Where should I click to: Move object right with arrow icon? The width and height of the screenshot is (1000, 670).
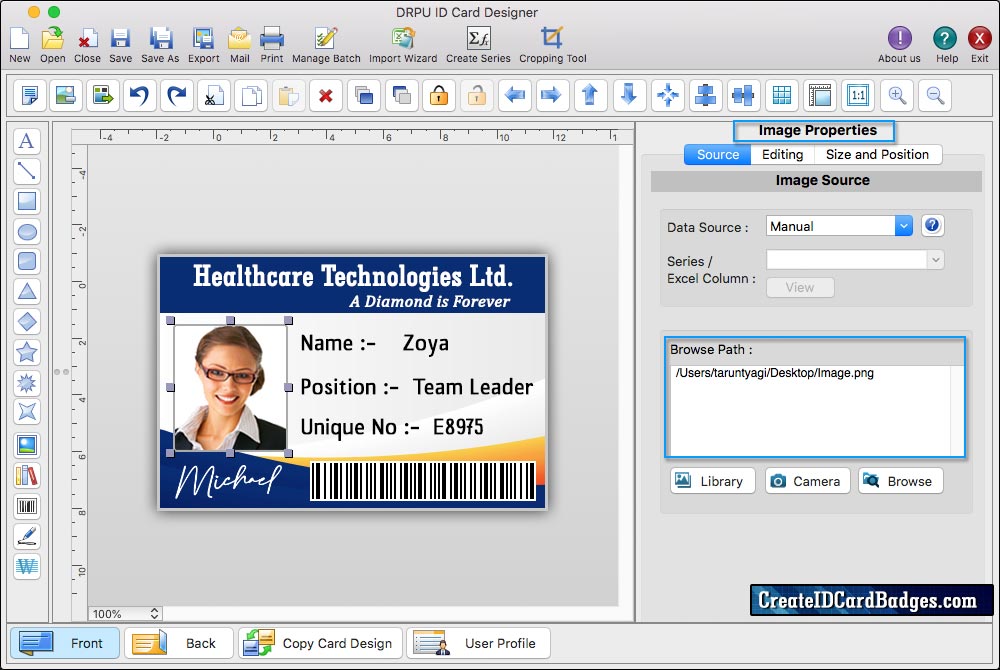coord(552,96)
